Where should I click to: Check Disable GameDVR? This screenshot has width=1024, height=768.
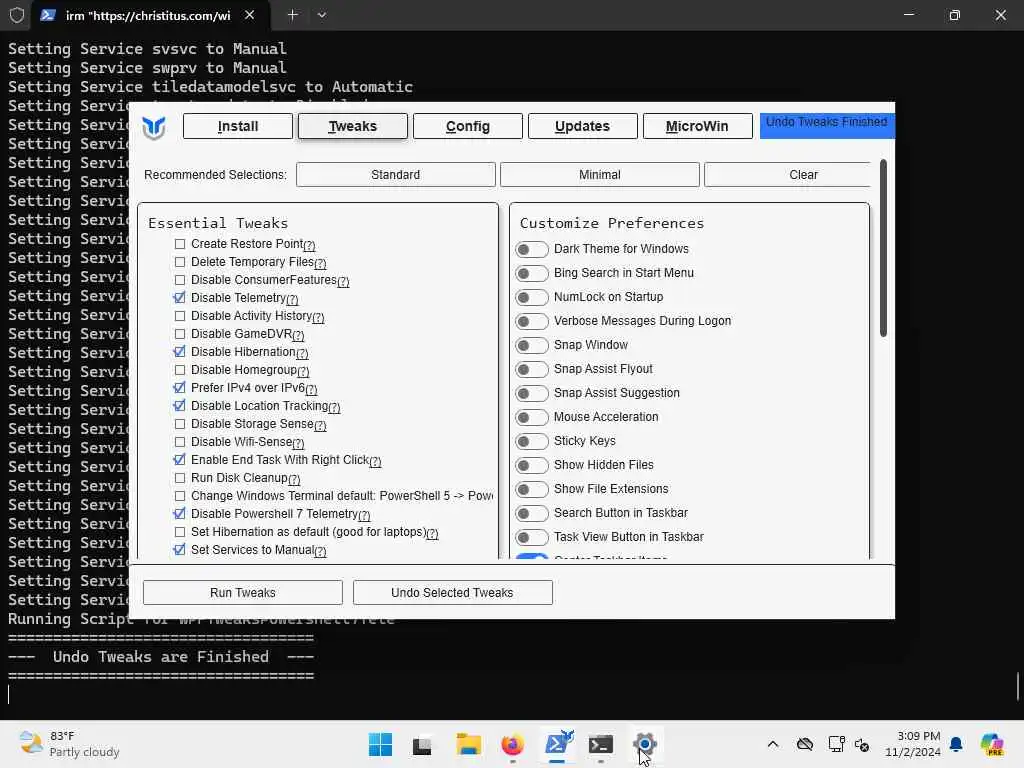tap(180, 334)
